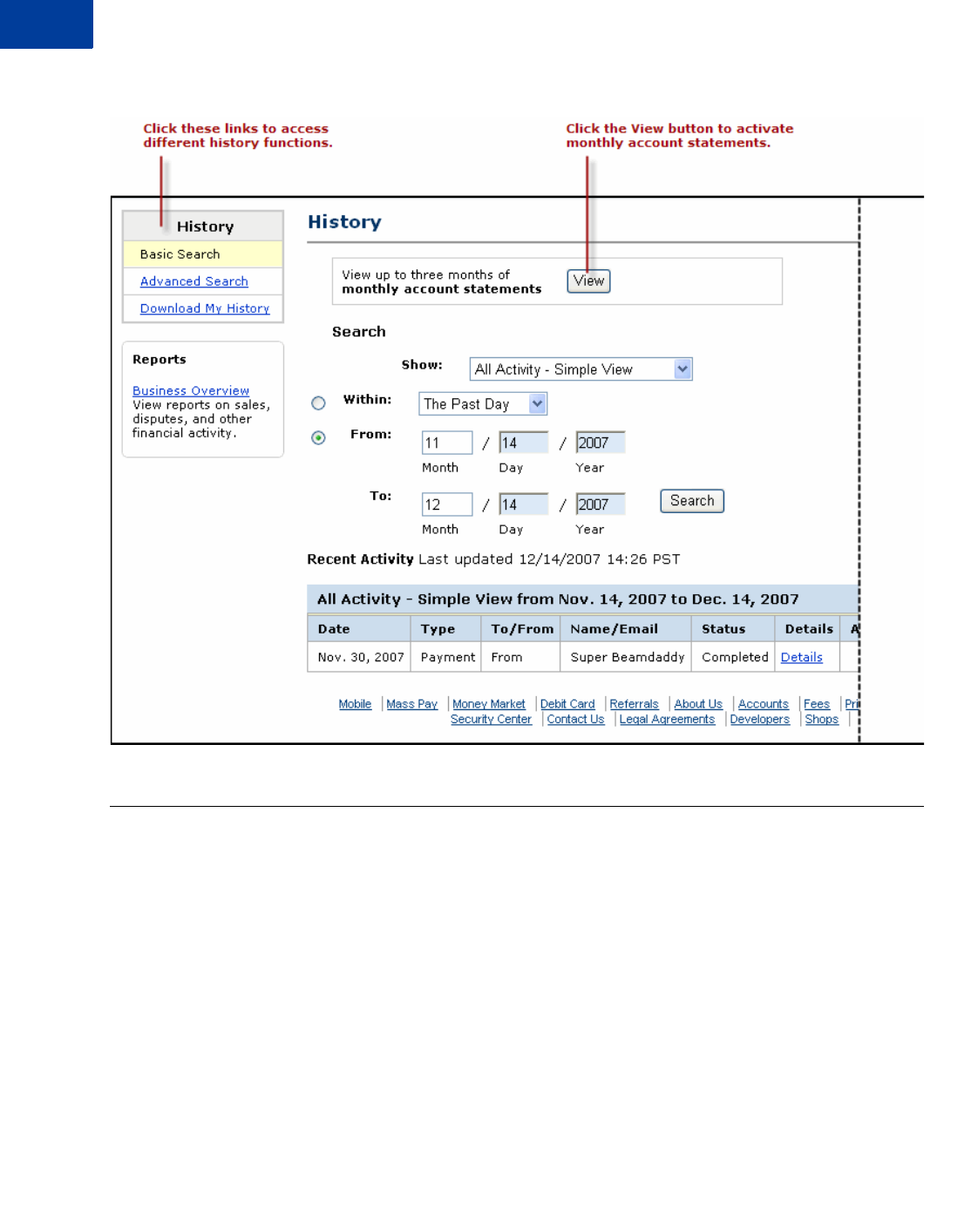Click the History sidebar panel heading
971x1232 pixels.
click(x=205, y=227)
